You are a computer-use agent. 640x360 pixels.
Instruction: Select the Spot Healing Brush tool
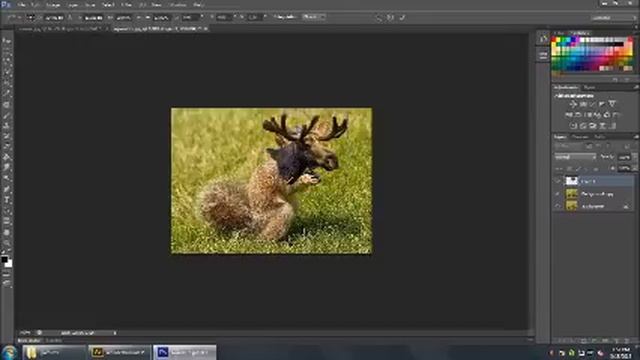(x=7, y=105)
